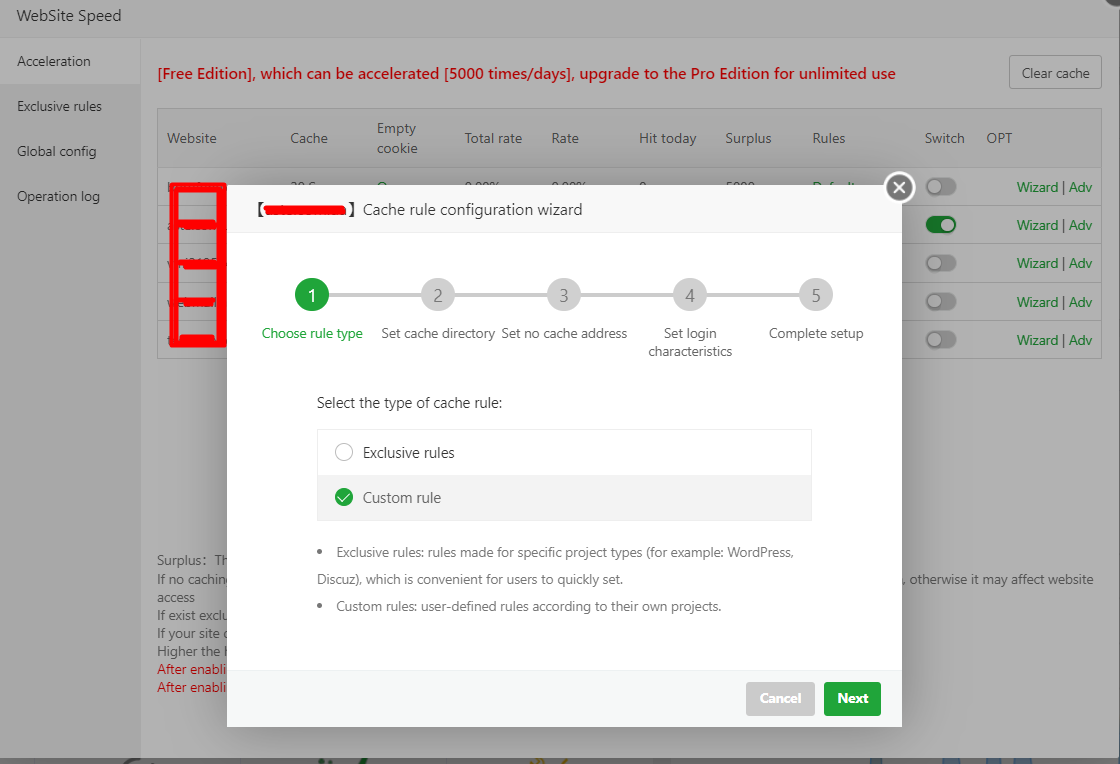1120x764 pixels.
Task: Close the cache rule wizard dialog
Action: tap(899, 187)
